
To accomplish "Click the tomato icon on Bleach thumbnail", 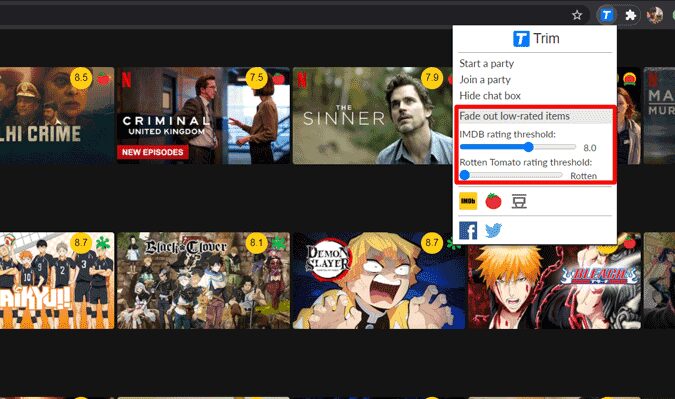I will [x=630, y=242].
